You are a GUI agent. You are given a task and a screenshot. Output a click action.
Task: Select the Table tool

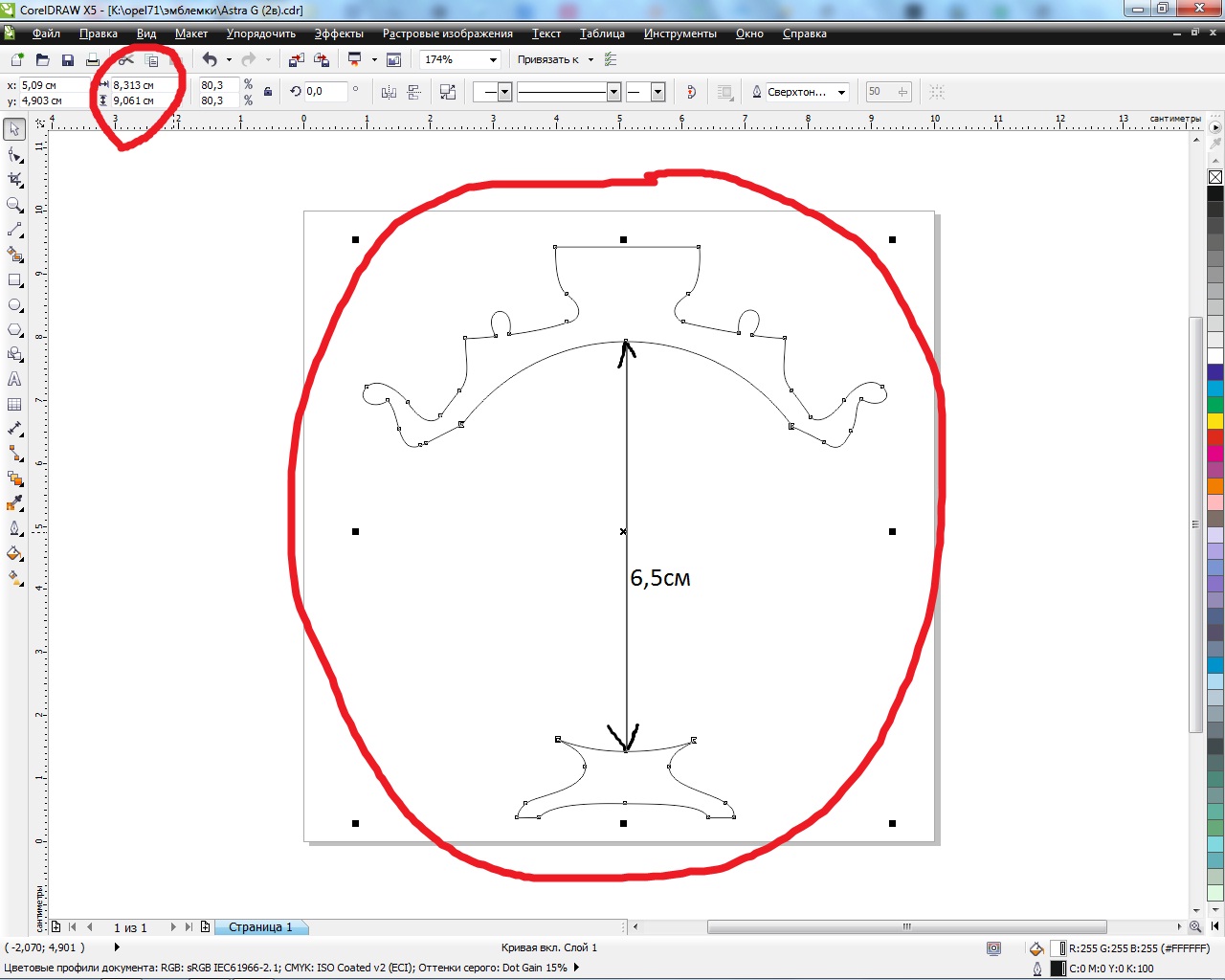(x=15, y=405)
